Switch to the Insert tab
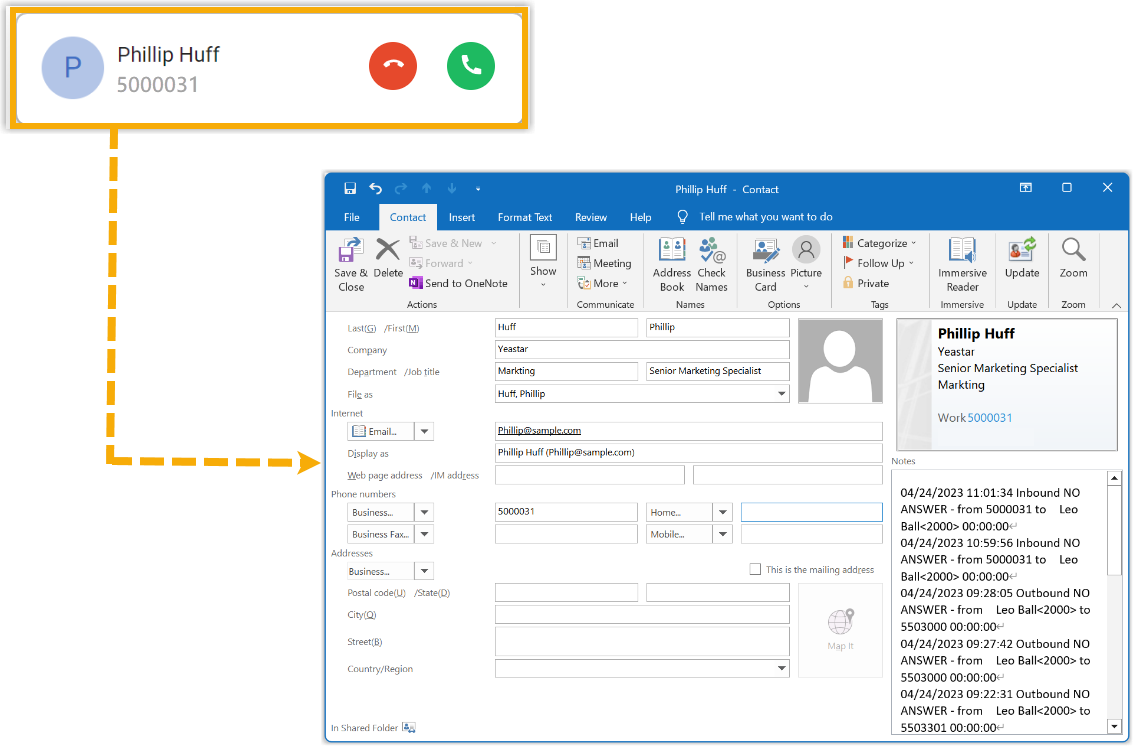Viewport: 1133px width, 746px height. pyautogui.click(x=462, y=217)
